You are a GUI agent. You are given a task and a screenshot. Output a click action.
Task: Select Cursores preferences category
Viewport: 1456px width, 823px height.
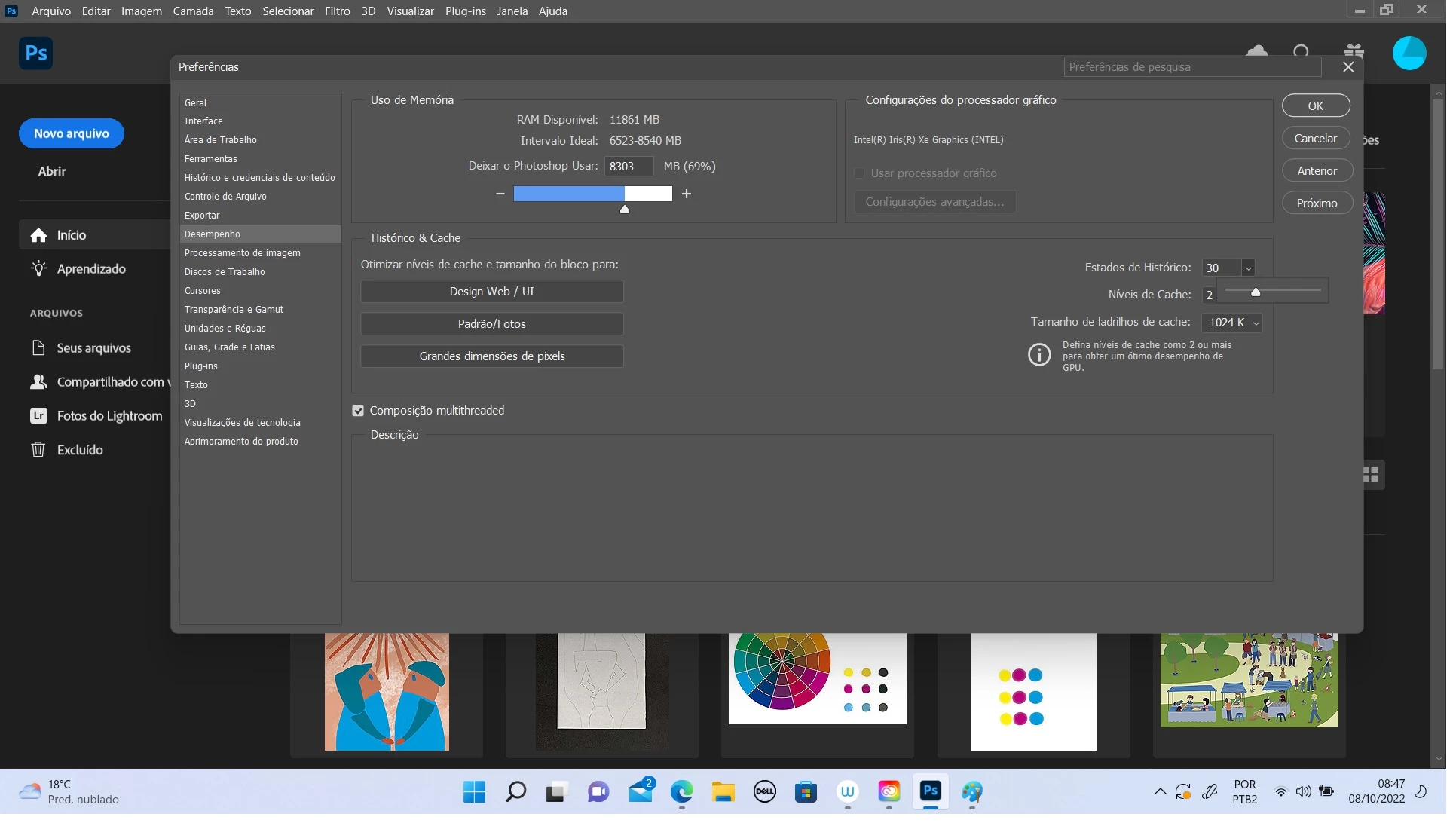[203, 292]
